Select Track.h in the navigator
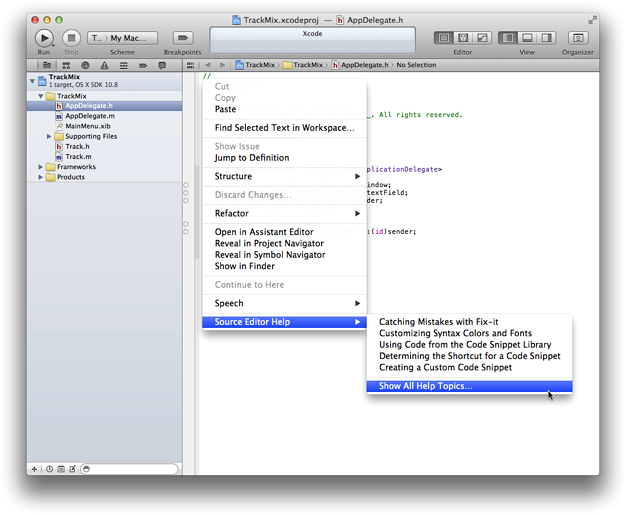The image size is (626, 515). (105, 147)
